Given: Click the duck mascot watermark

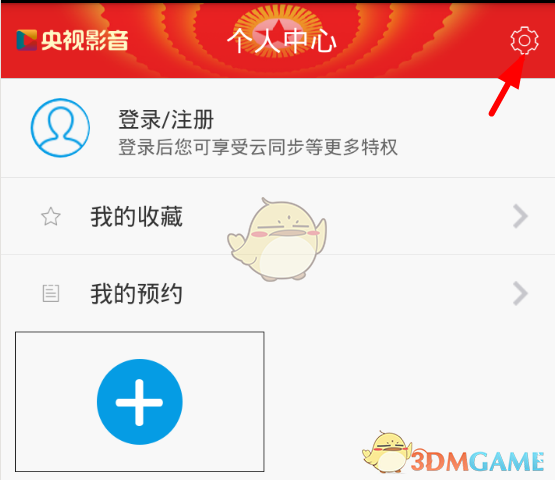Looking at the screenshot, I should pos(277,239).
